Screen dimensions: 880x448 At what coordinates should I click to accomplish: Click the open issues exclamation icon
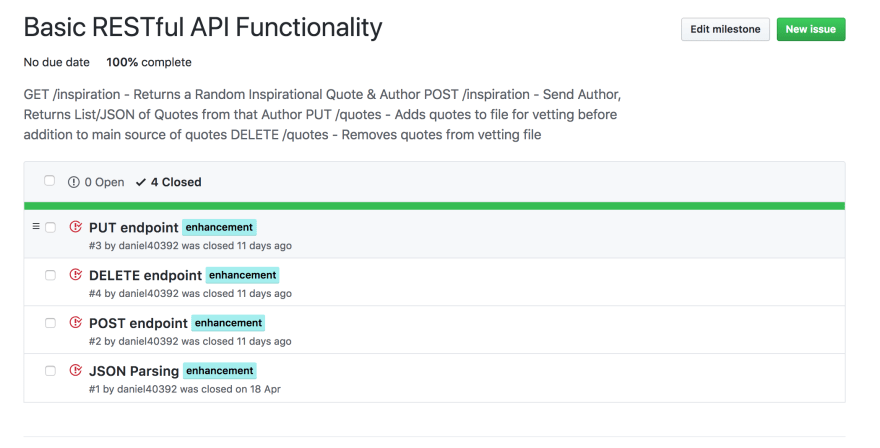(74, 182)
